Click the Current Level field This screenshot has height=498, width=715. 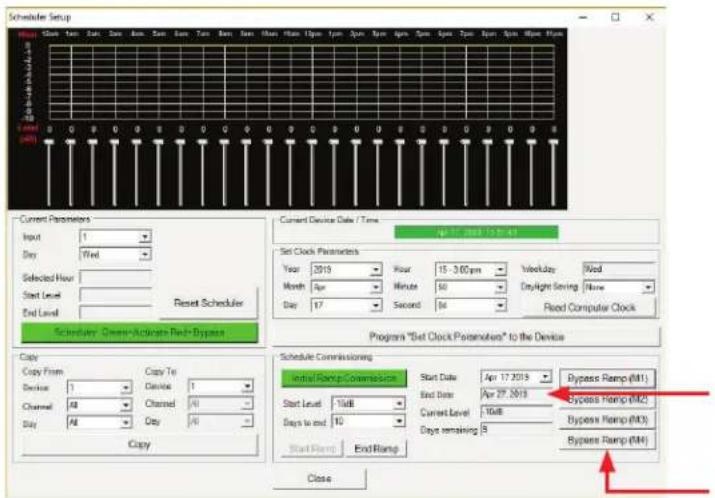click(x=516, y=412)
